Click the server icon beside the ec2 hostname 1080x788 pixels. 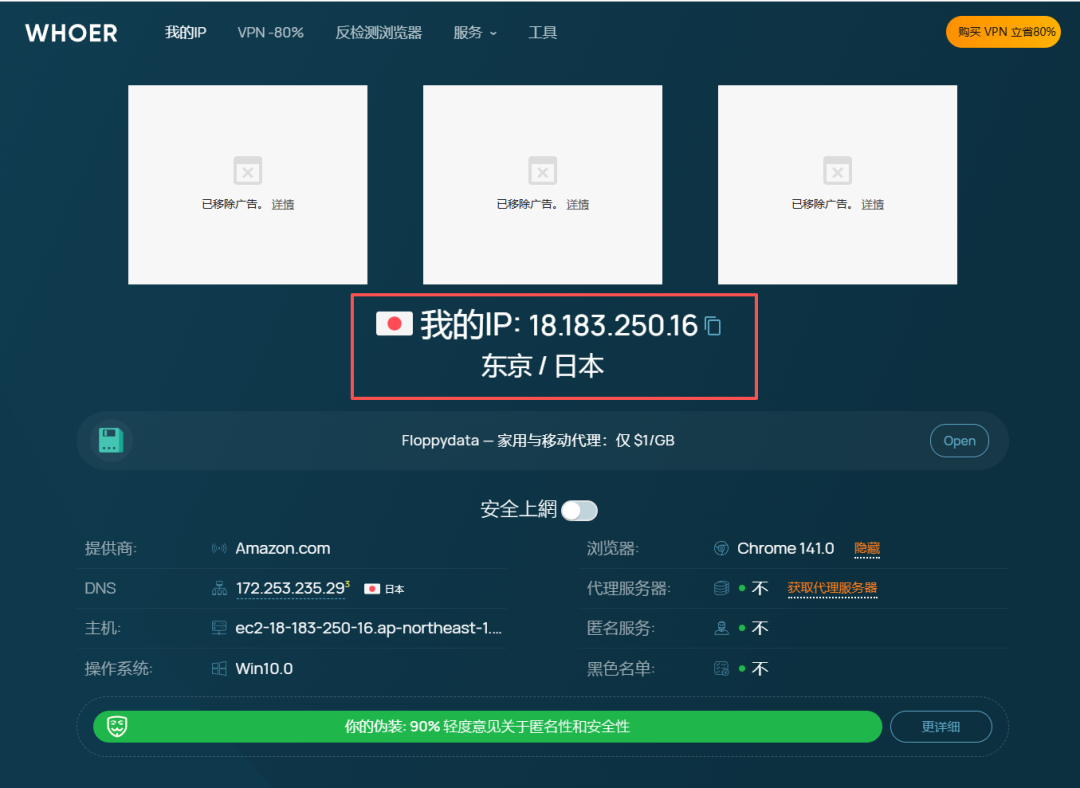pyautogui.click(x=219, y=627)
